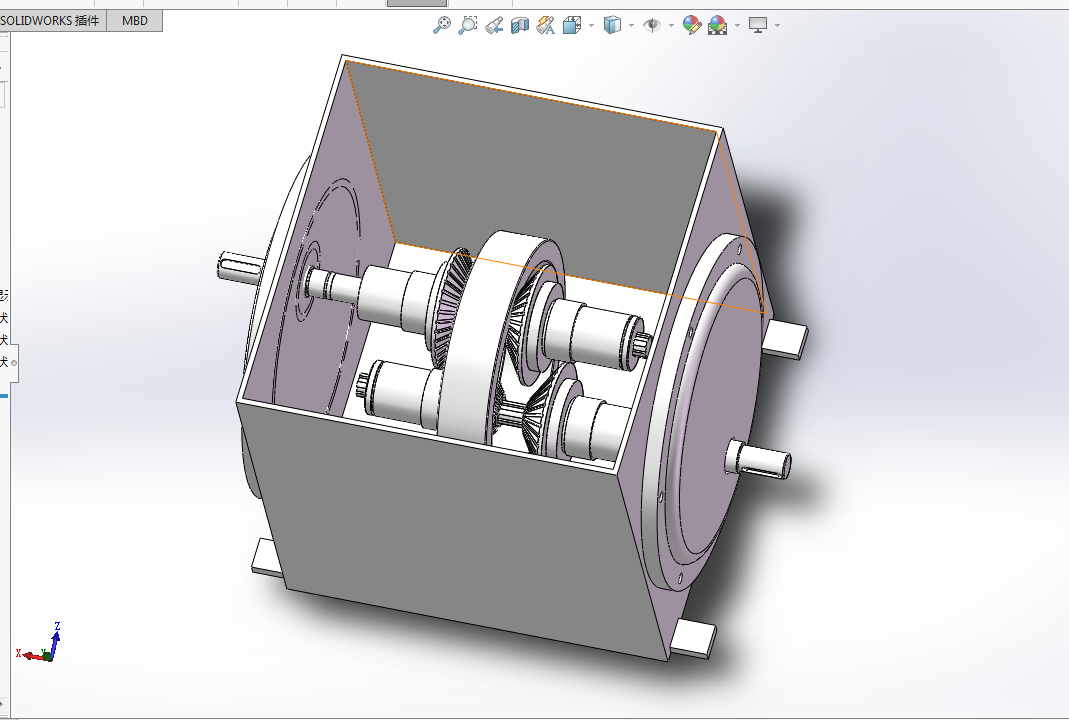Select the front wall of the gearbox housing
The width and height of the screenshot is (1069, 720).
pyautogui.click(x=450, y=532)
